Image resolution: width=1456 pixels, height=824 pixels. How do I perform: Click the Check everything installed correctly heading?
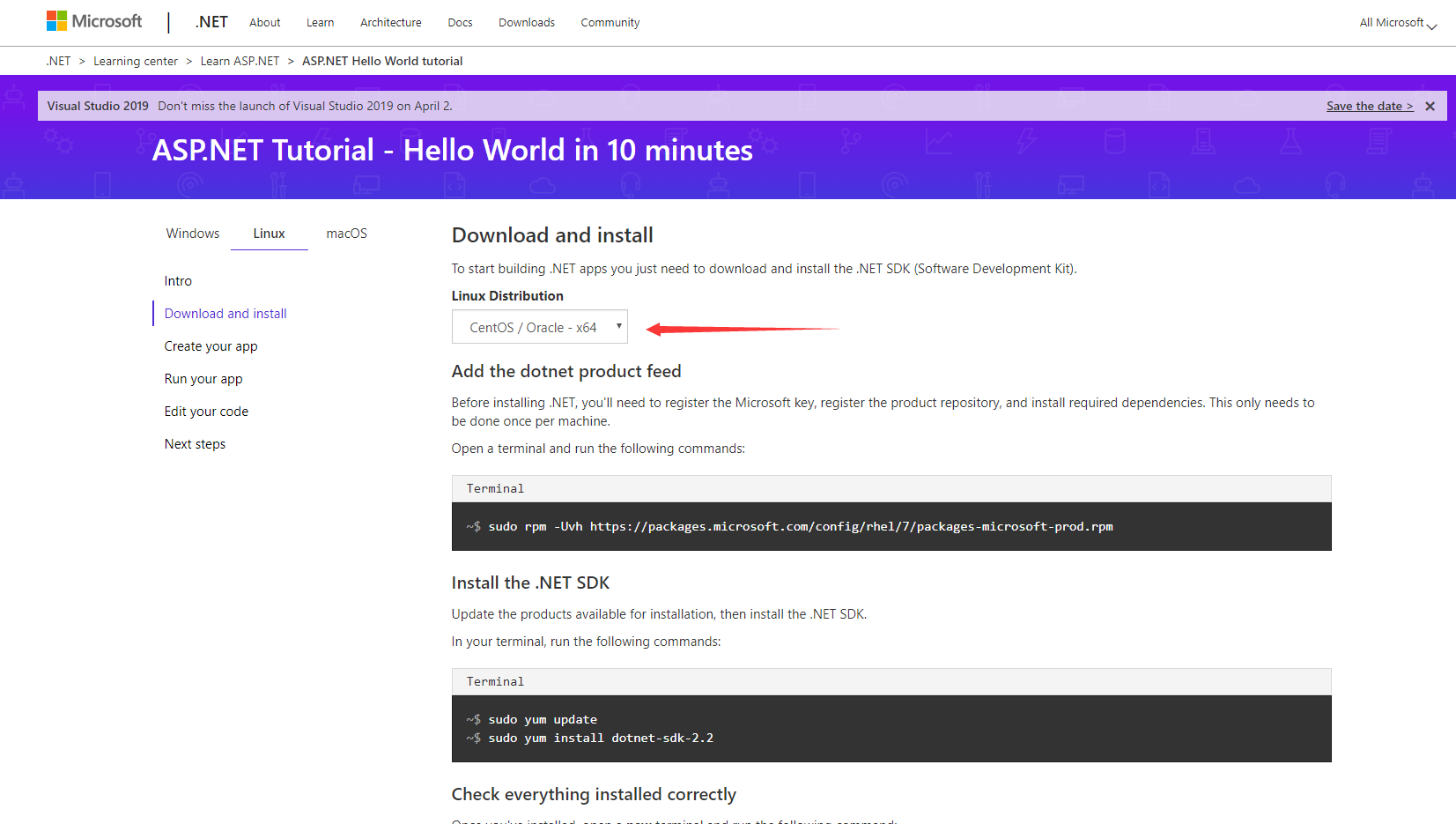(594, 794)
